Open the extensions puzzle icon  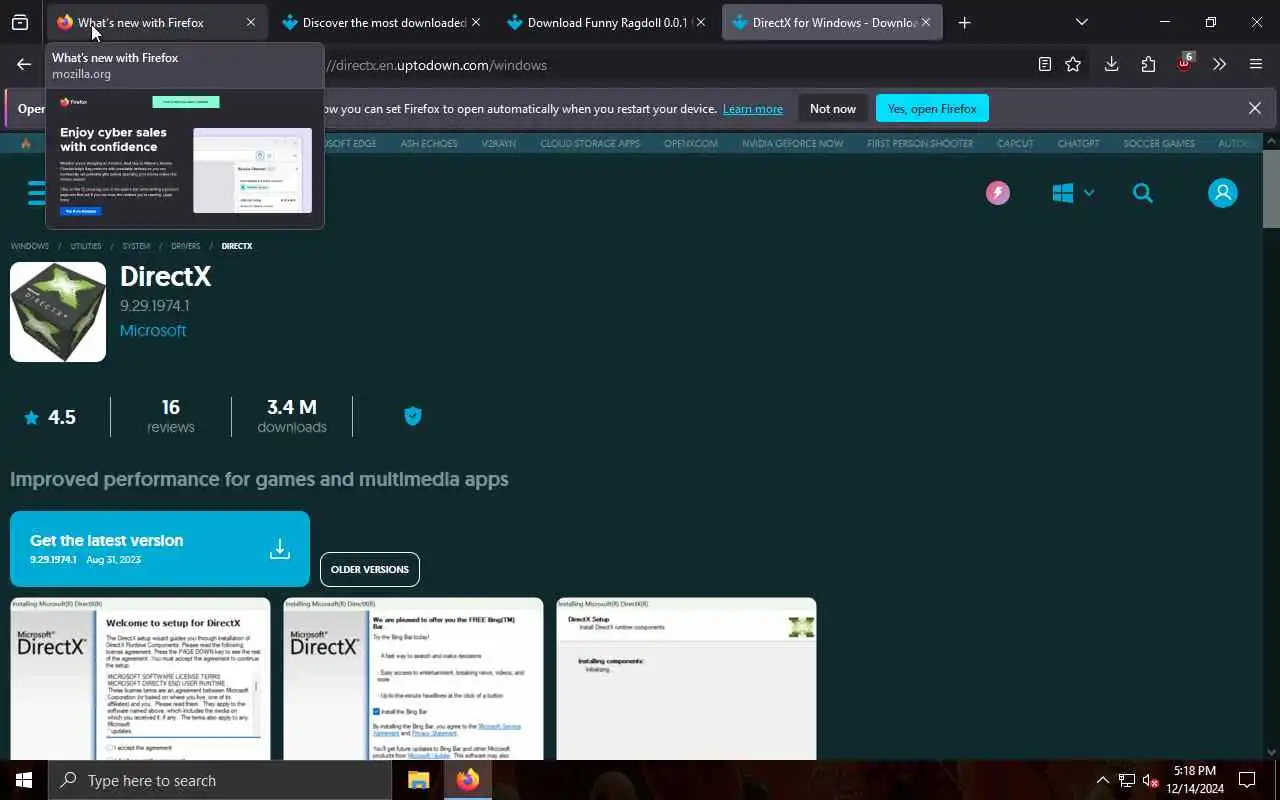point(1148,64)
